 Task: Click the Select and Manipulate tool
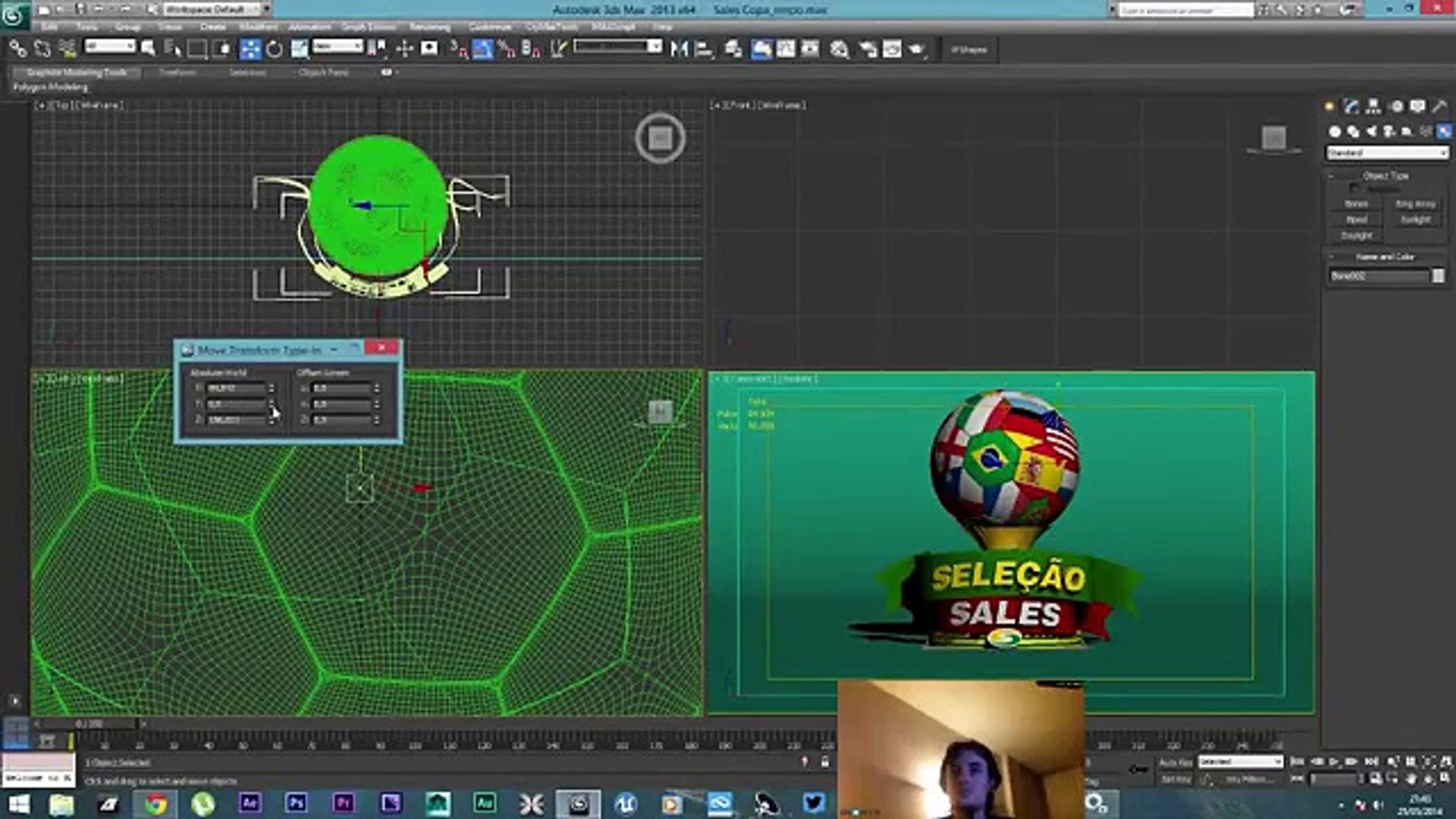click(404, 49)
